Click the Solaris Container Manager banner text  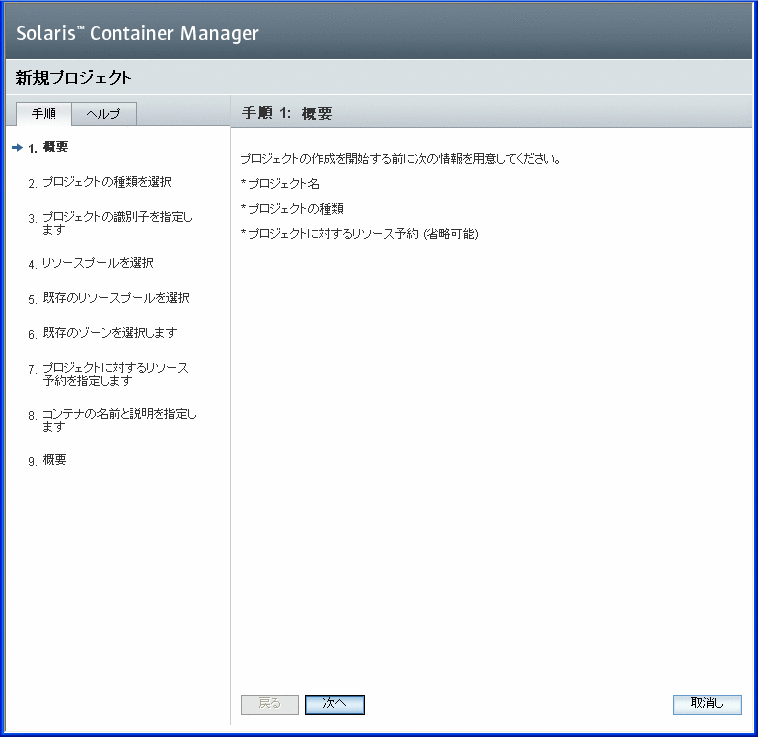pos(137,33)
